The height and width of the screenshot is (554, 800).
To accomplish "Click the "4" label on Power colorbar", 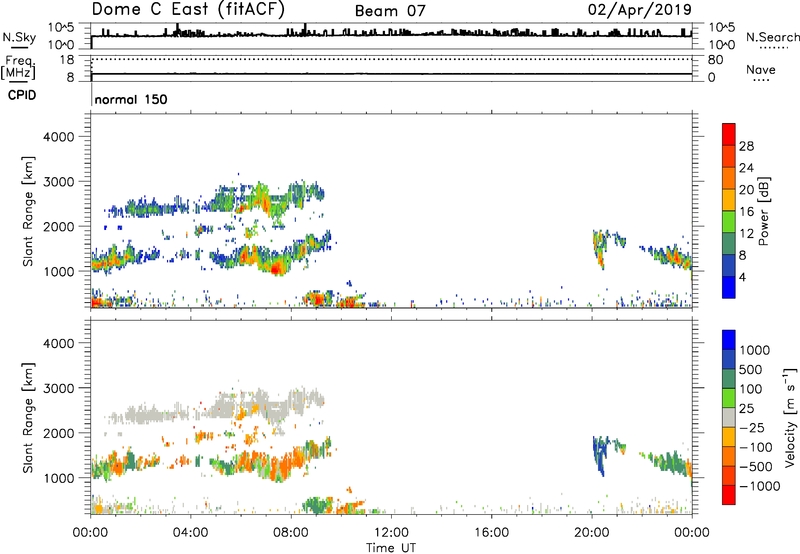I will [x=742, y=278].
